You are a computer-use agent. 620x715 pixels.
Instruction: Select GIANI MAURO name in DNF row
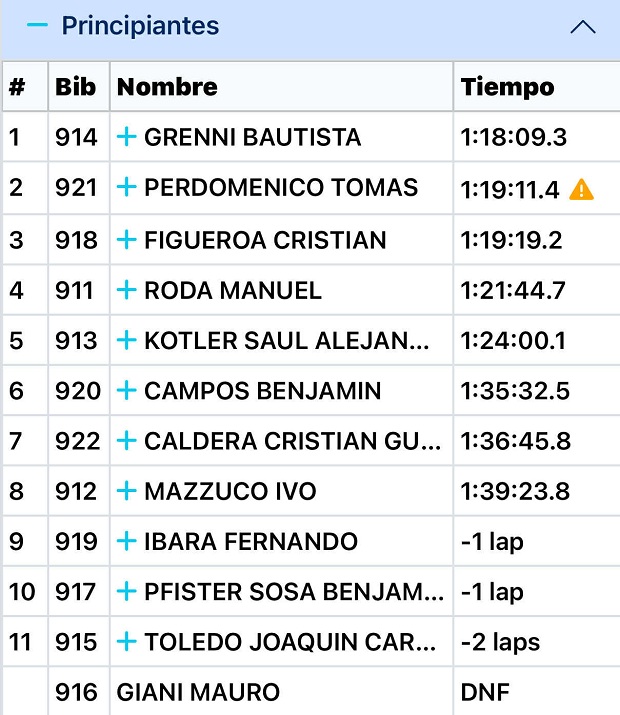coord(198,692)
